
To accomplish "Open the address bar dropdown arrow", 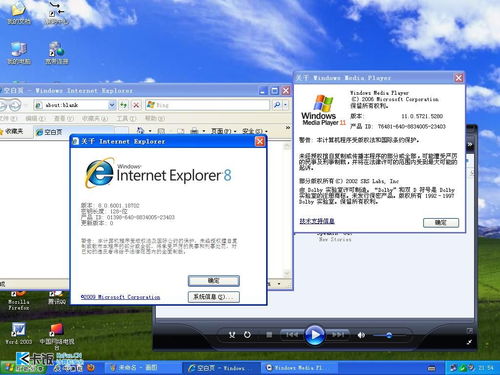I will 112,105.
